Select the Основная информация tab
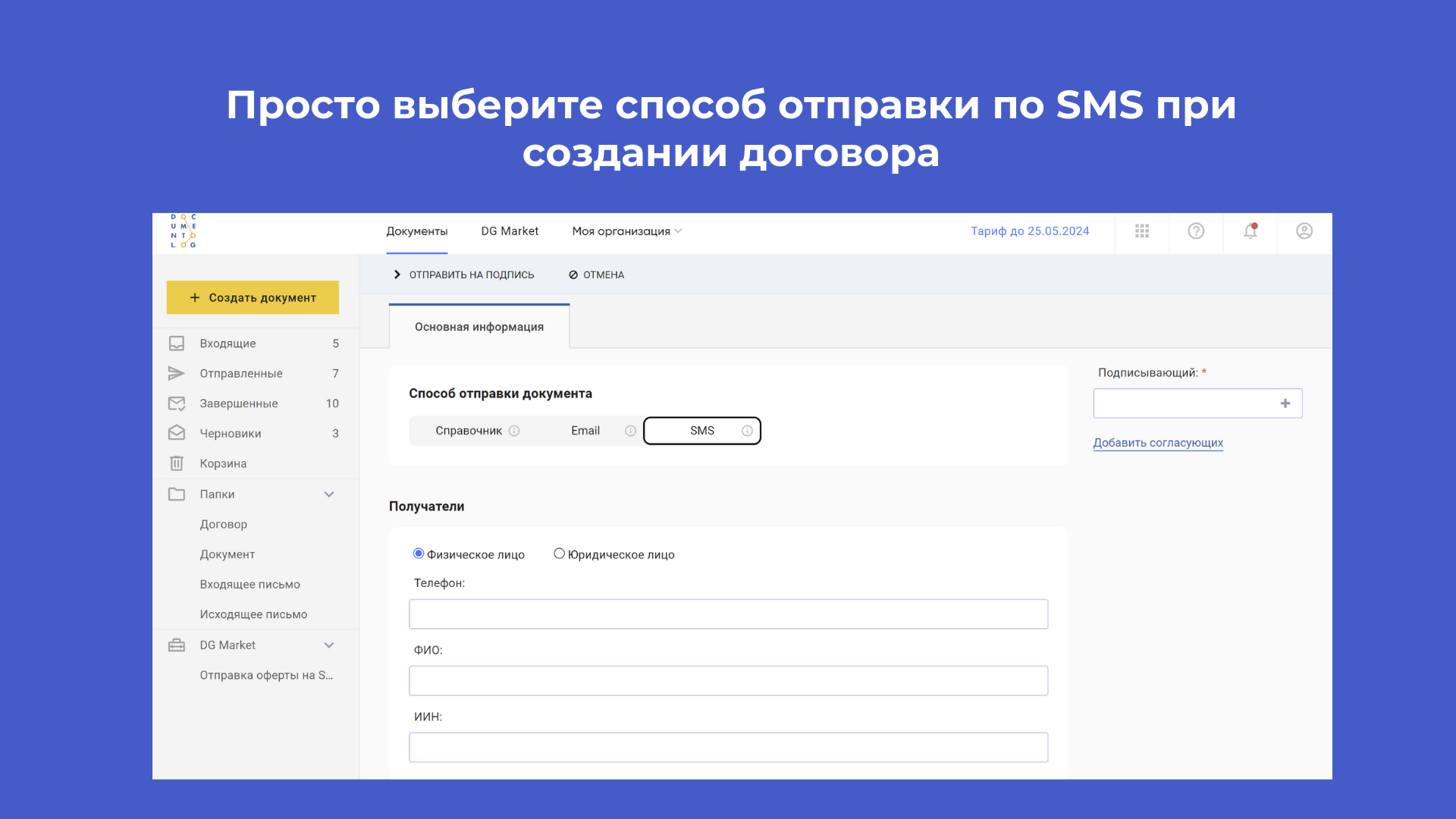 [x=479, y=327]
